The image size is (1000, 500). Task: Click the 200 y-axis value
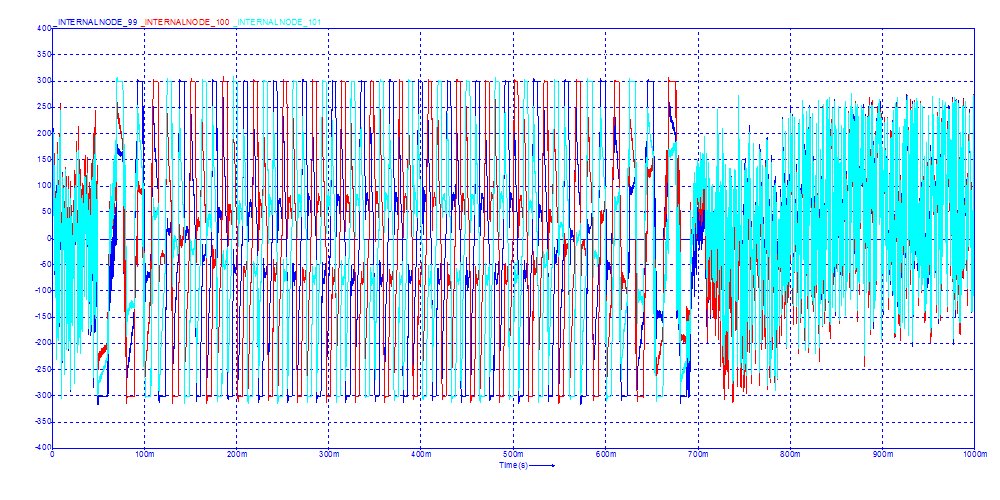[x=43, y=133]
